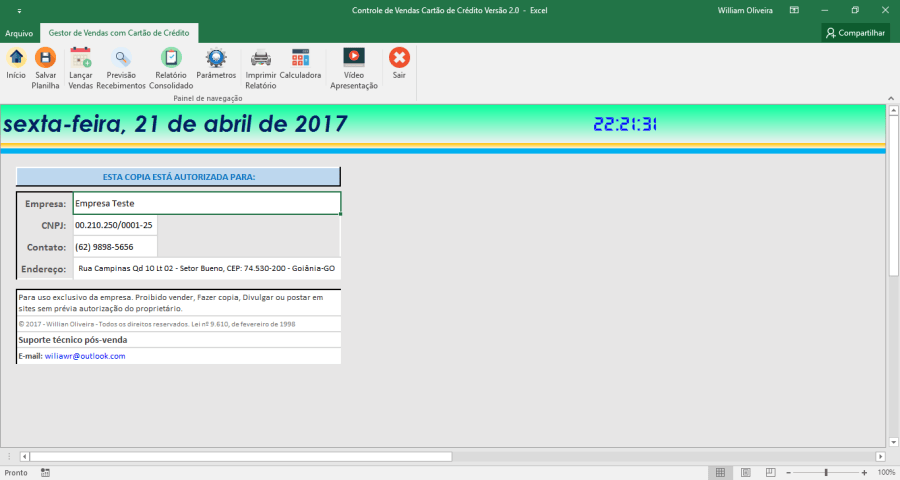
Task: Click Salvar Planilha save icon
Action: point(45,57)
